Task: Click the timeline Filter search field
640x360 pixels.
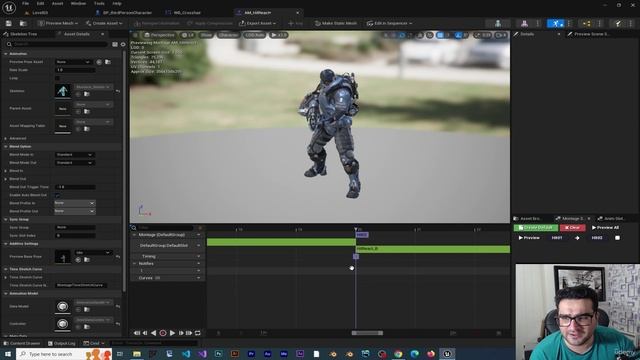Action: 165,228
